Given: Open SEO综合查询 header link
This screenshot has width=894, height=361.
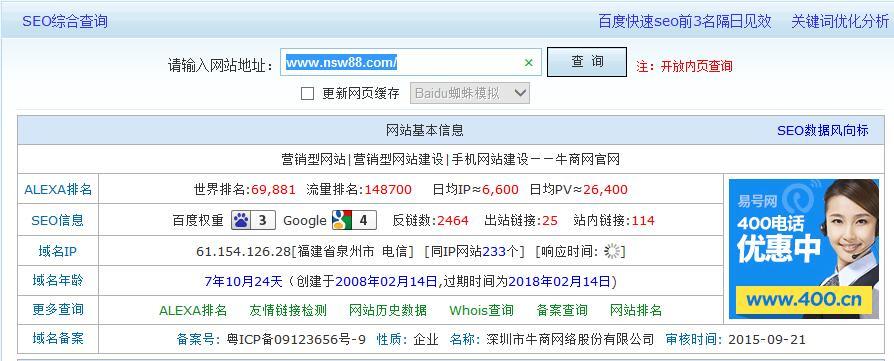Looking at the screenshot, I should pyautogui.click(x=64, y=22).
